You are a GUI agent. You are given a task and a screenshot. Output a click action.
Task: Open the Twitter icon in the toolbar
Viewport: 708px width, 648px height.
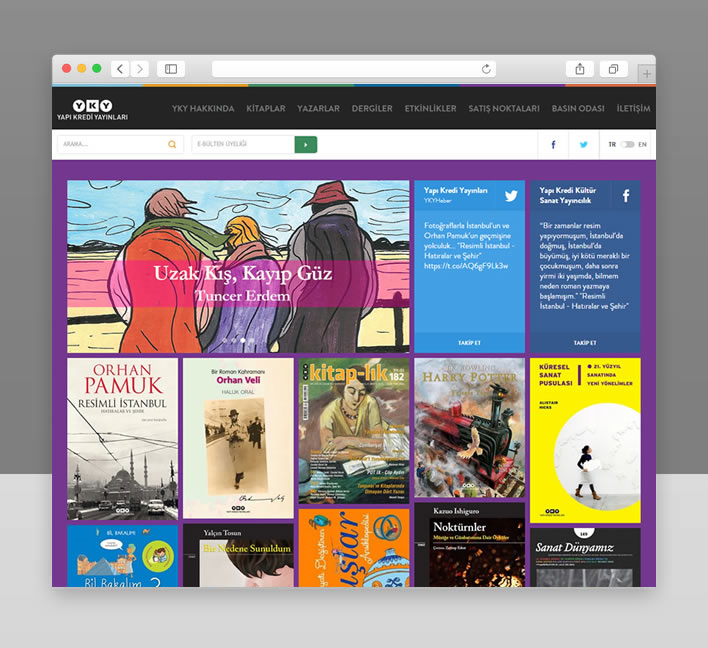pyautogui.click(x=584, y=145)
